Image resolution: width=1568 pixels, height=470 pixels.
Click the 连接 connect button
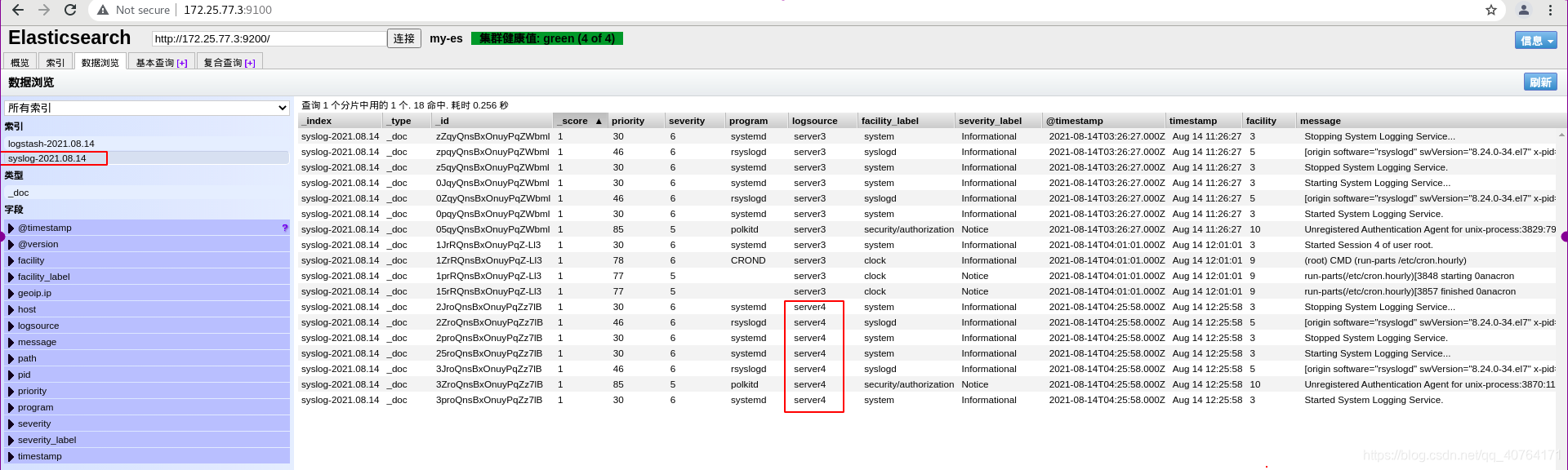coord(404,38)
